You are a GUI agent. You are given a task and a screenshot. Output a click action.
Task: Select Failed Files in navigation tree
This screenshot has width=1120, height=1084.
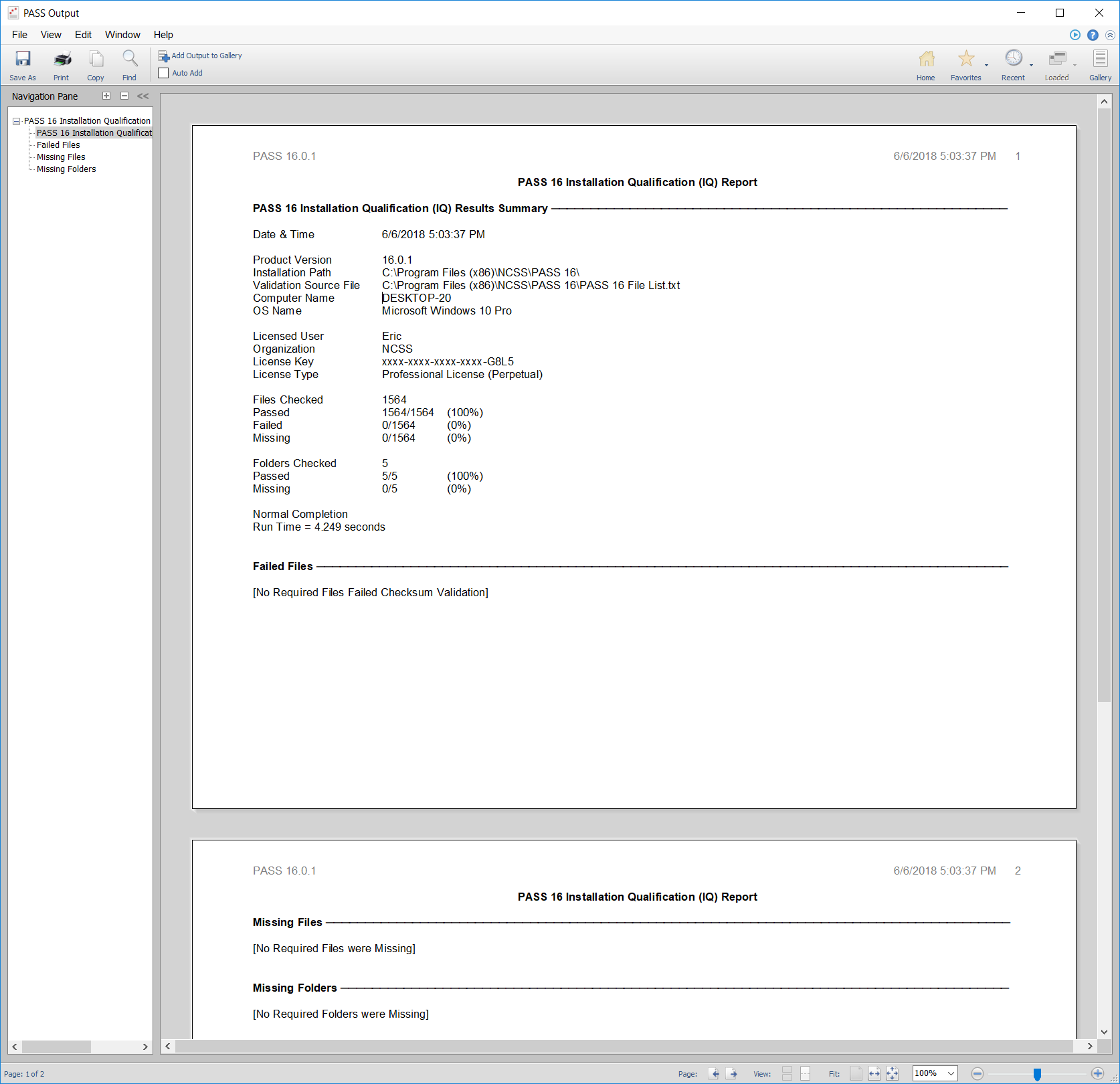(58, 145)
